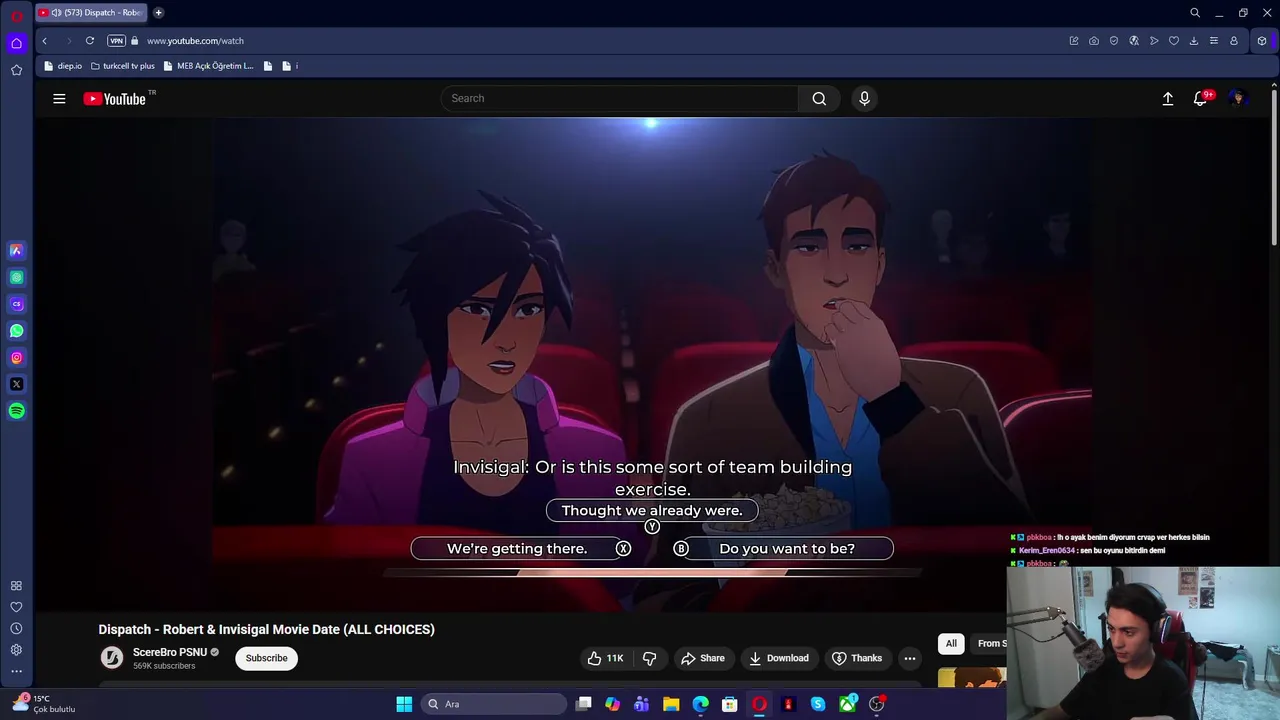Viewport: 1280px width, 720px height.
Task: Go to YouTube home via logo
Action: coord(115,98)
